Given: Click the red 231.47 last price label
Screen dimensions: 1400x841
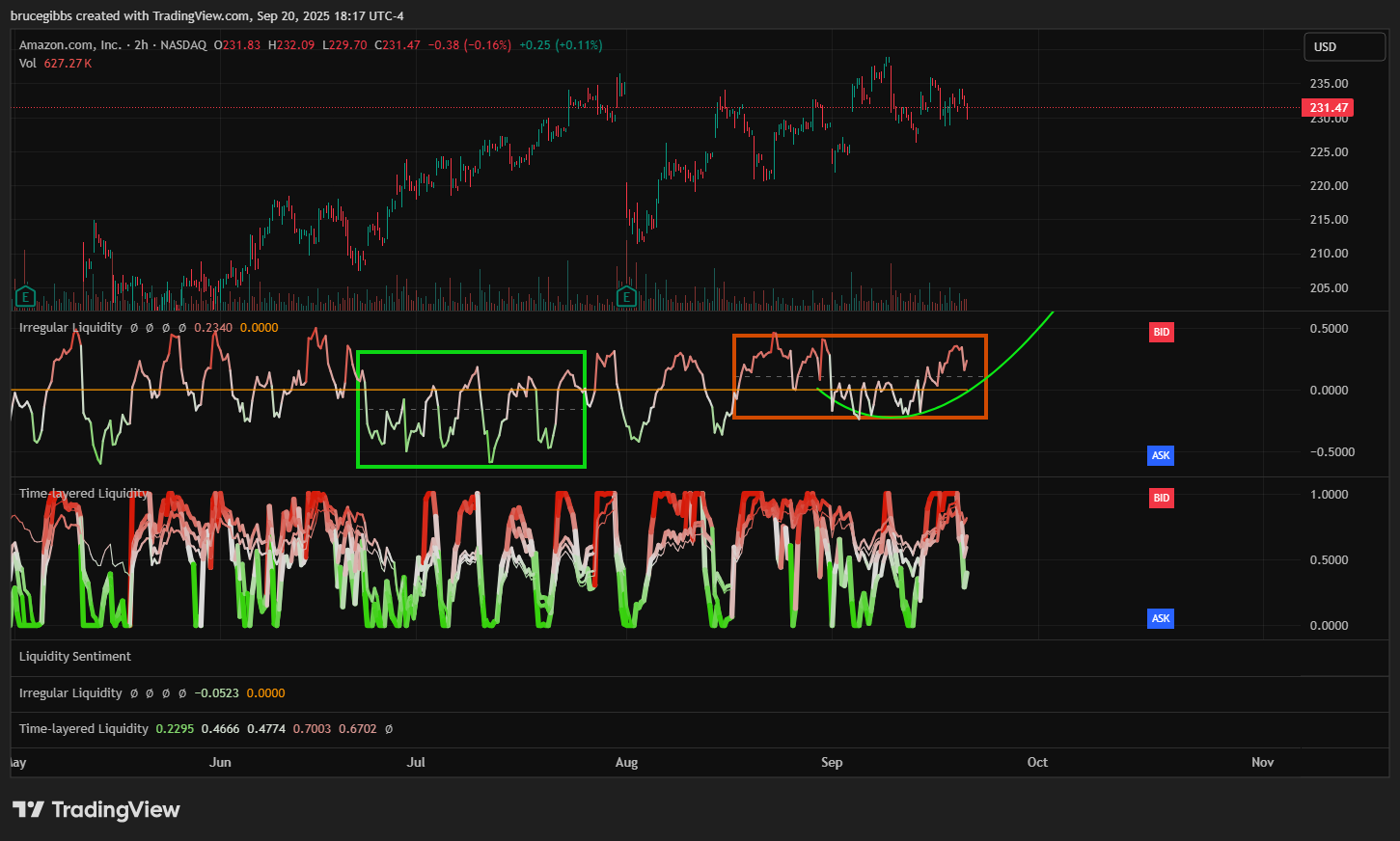Looking at the screenshot, I should coord(1329,107).
